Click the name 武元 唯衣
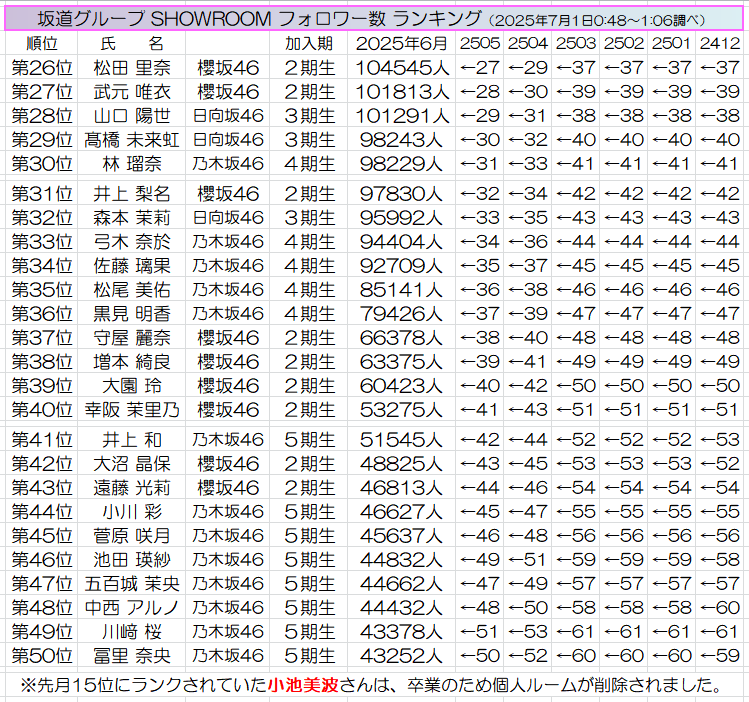Screen dimensions: 749x702 [x=132, y=92]
